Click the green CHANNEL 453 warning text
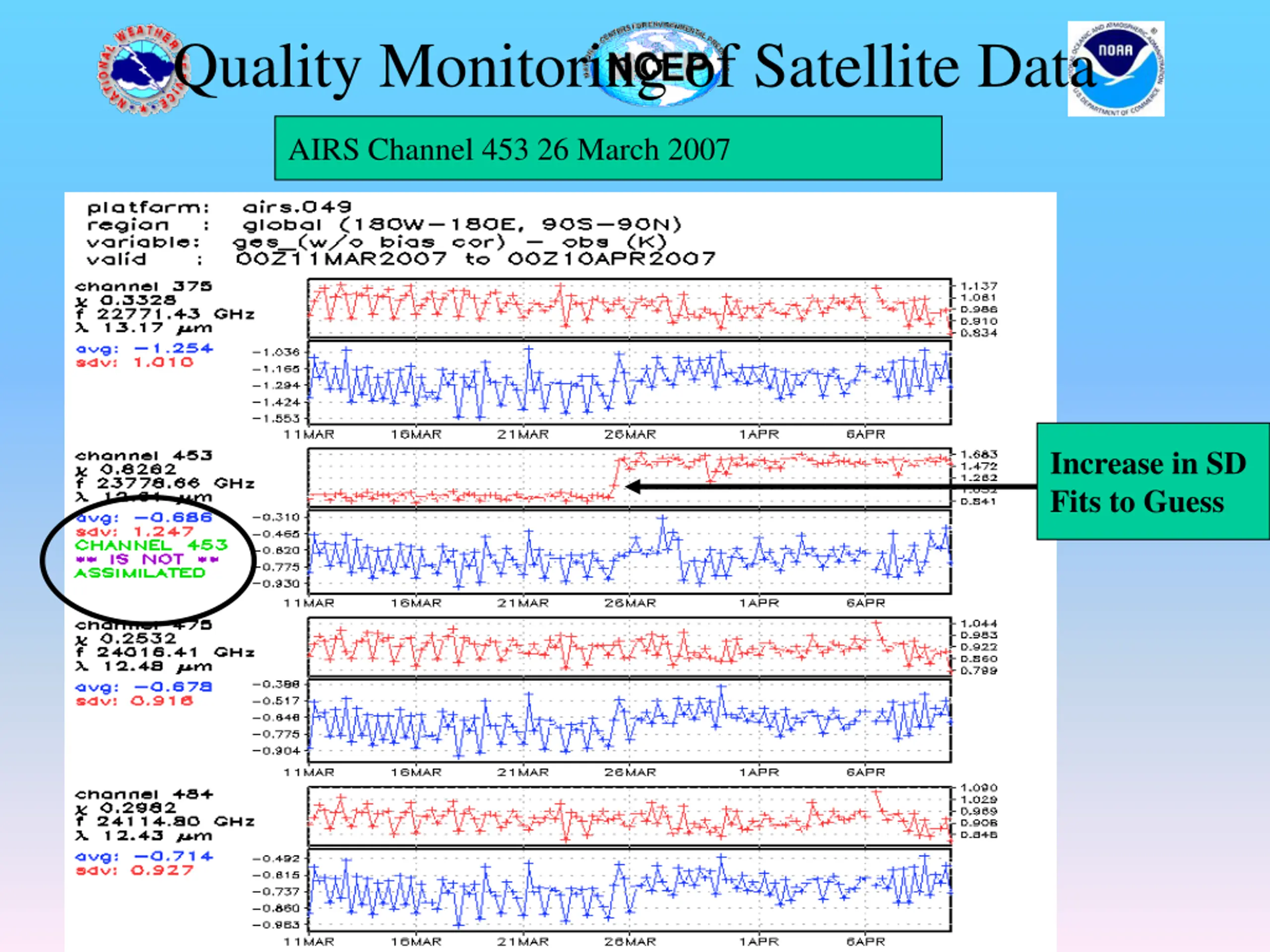Viewport: 1270px width, 952px height. [x=151, y=545]
